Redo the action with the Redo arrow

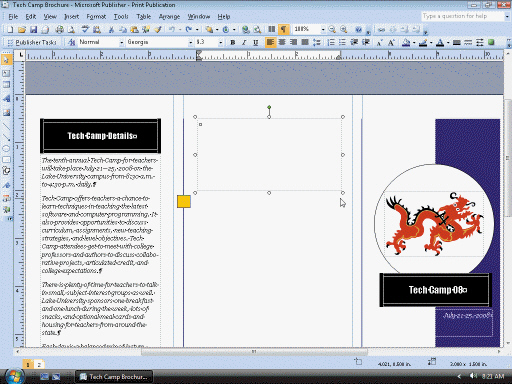coord(189,30)
